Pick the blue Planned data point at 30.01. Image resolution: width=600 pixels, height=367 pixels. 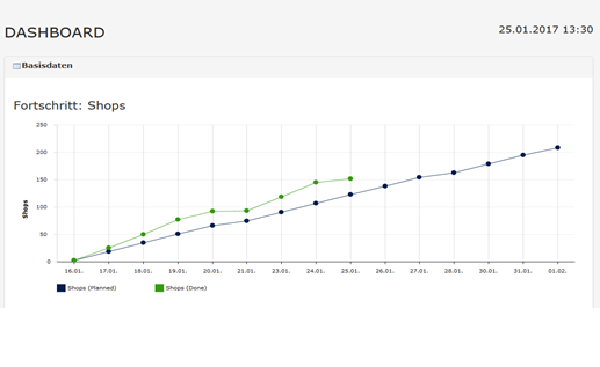[x=488, y=164]
